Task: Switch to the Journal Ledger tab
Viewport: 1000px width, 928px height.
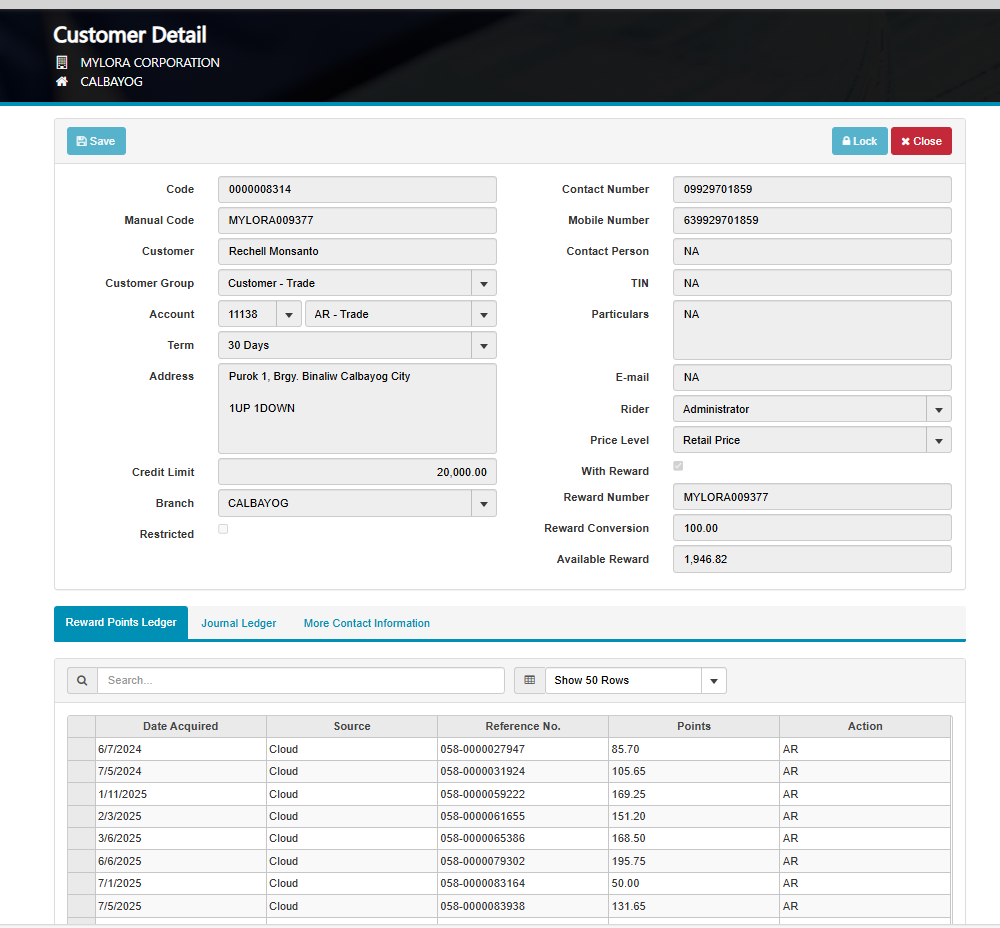Action: point(239,623)
